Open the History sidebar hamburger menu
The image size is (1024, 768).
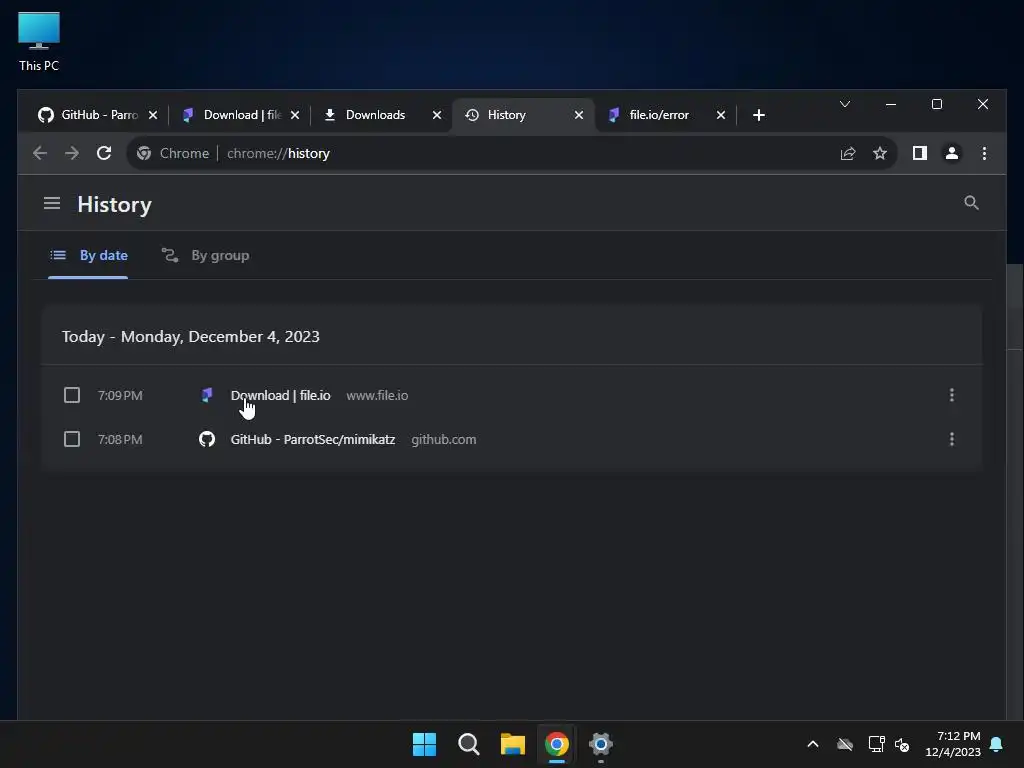coord(52,204)
